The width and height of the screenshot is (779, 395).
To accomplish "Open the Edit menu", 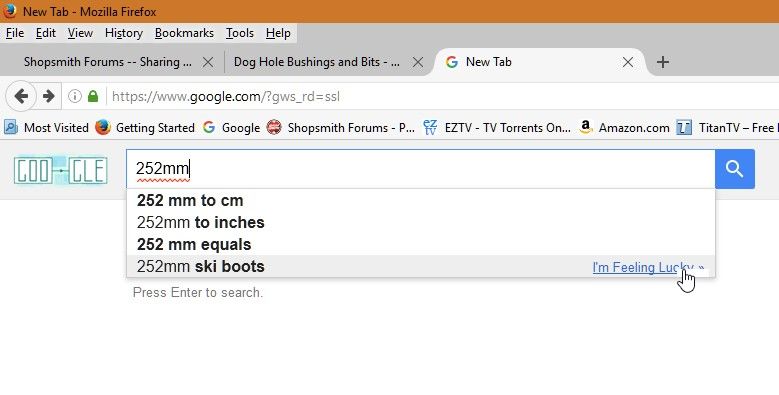I will (x=46, y=33).
